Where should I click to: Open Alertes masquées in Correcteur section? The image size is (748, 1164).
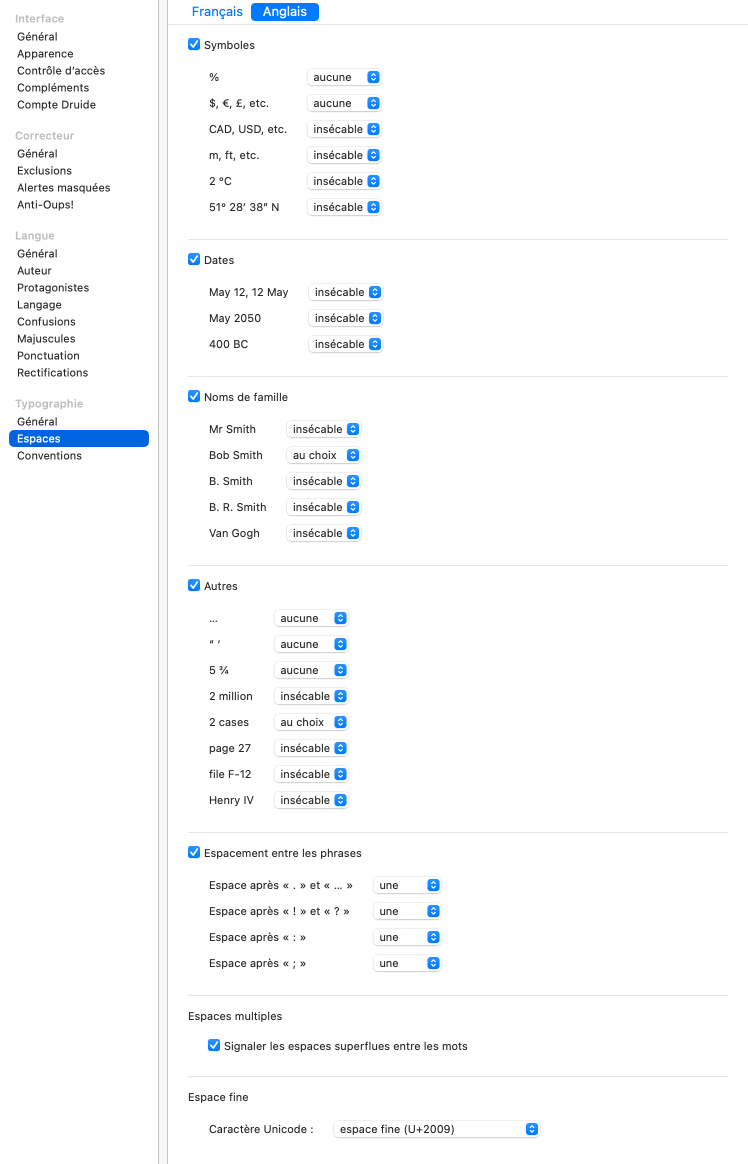click(63, 188)
